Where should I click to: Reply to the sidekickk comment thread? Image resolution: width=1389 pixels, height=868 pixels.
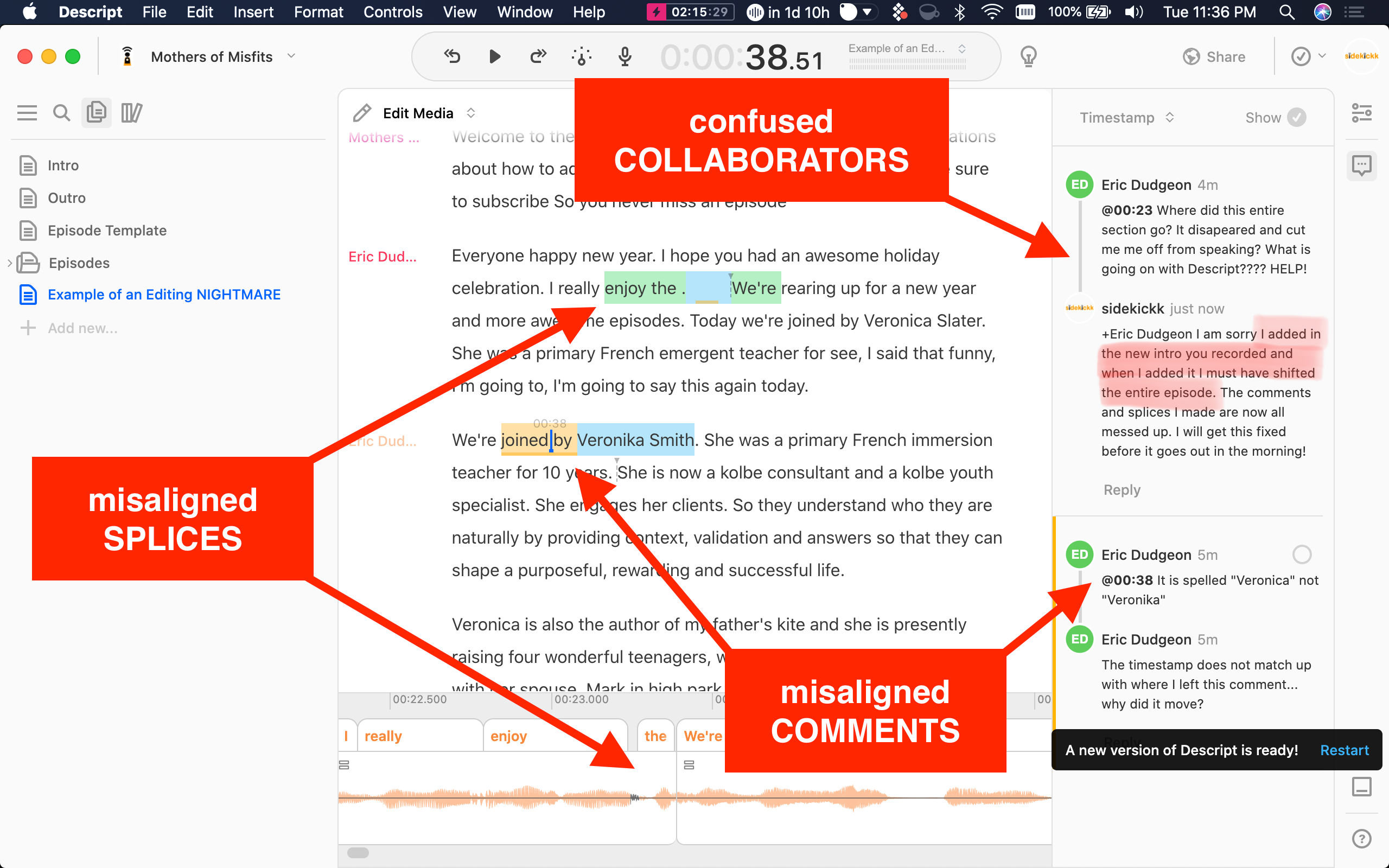click(1122, 490)
